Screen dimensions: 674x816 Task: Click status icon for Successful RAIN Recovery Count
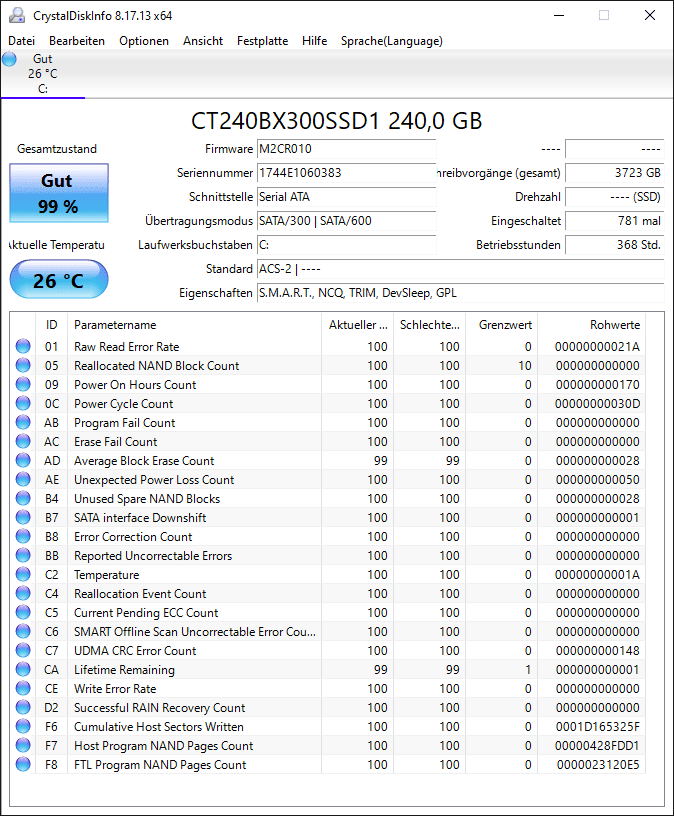click(23, 707)
